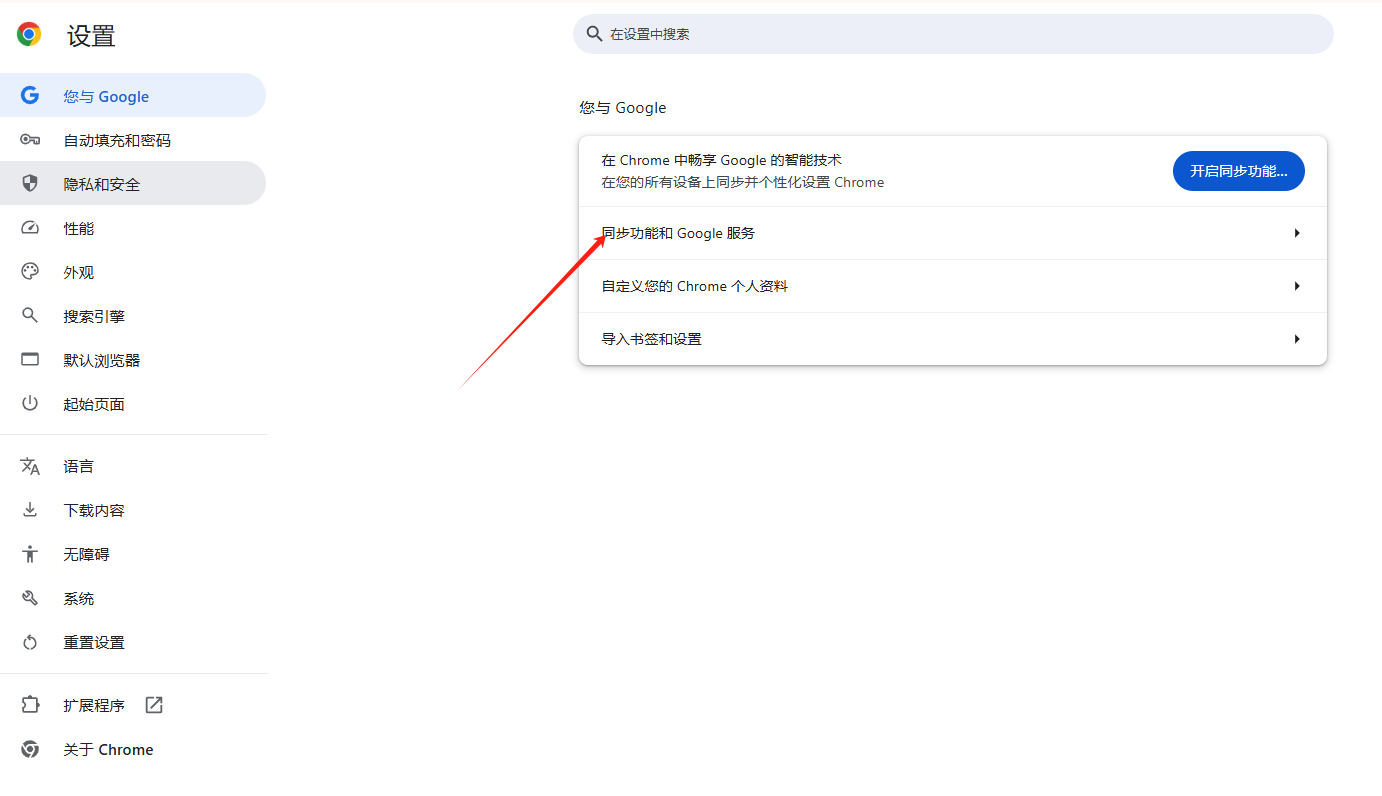
Task: Click the Google G icon in sidebar
Action: point(30,96)
